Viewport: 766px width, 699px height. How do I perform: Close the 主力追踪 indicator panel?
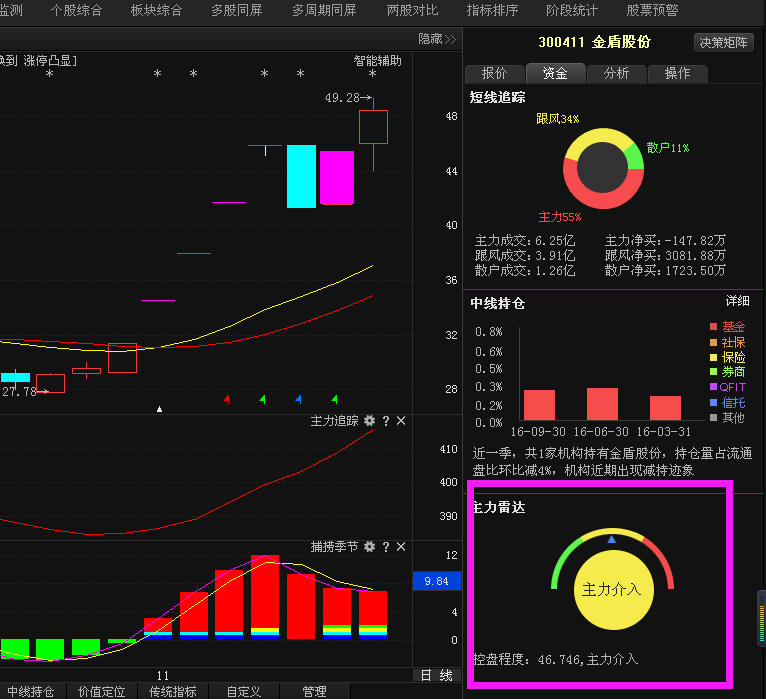(x=401, y=421)
